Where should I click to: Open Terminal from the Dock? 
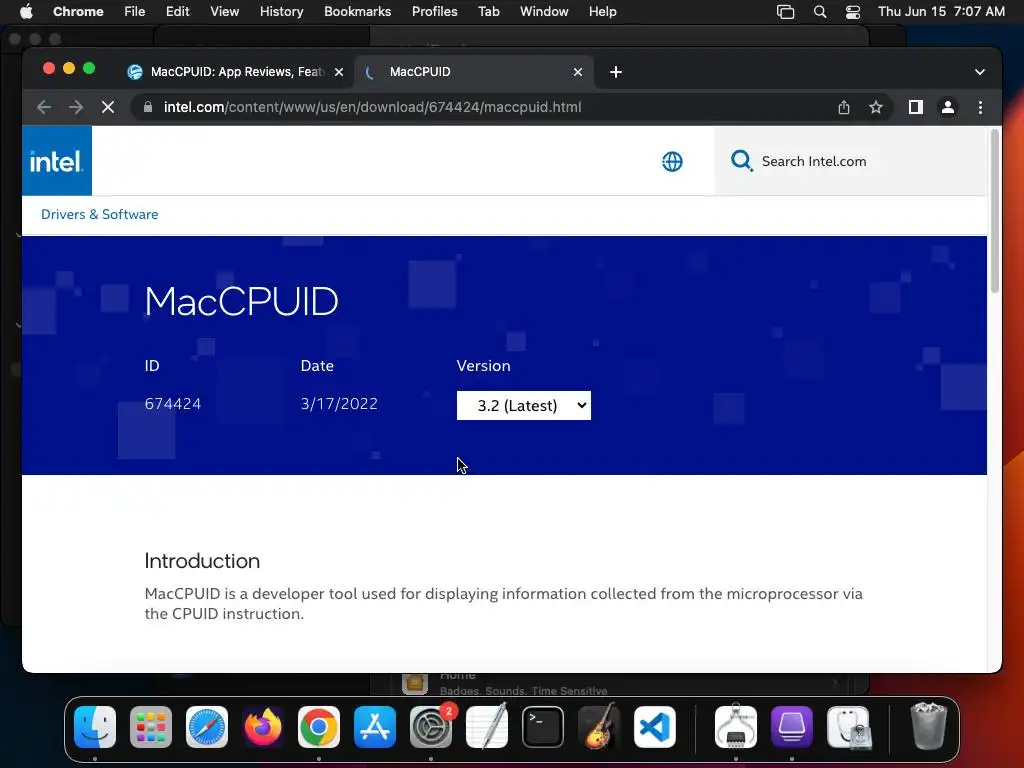[543, 727]
